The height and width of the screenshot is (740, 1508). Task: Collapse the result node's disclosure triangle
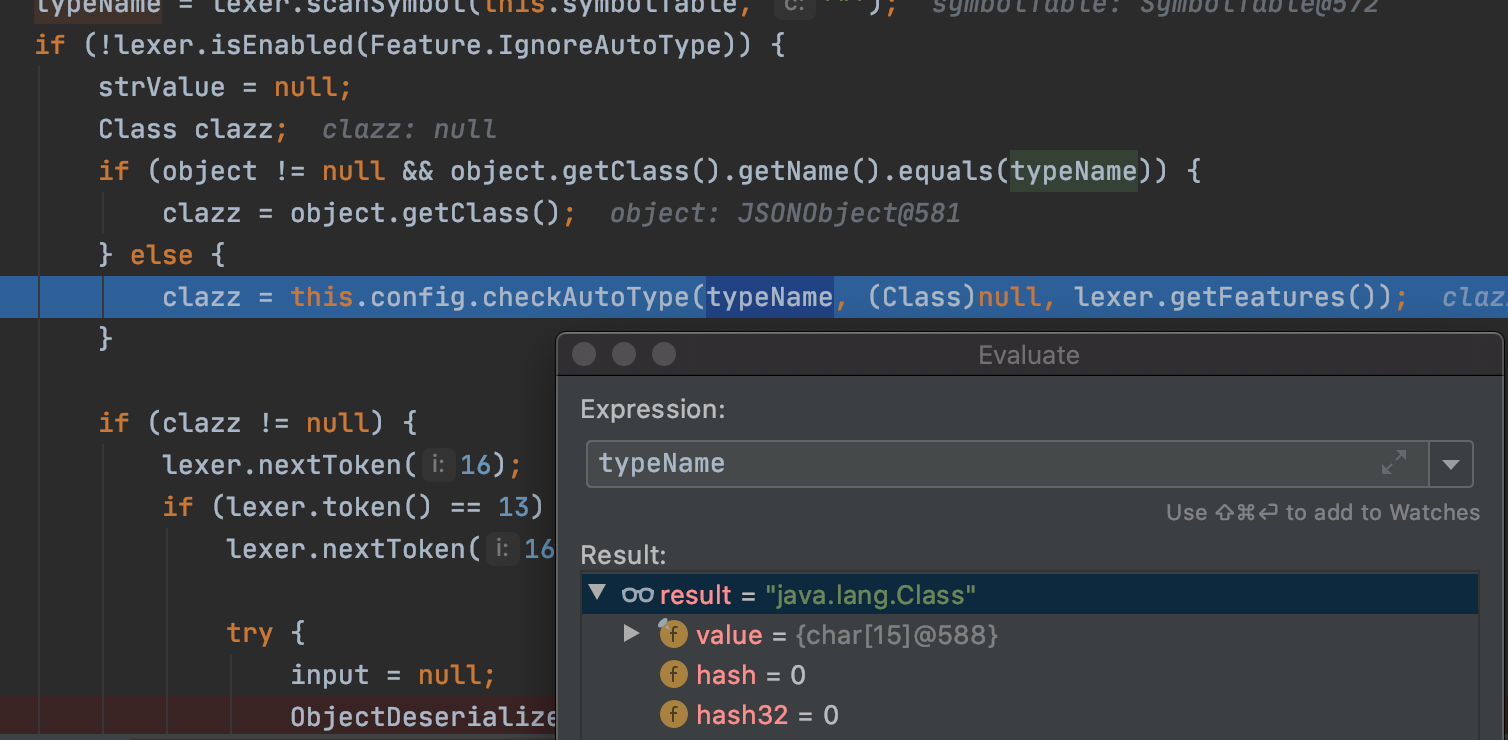tap(597, 593)
